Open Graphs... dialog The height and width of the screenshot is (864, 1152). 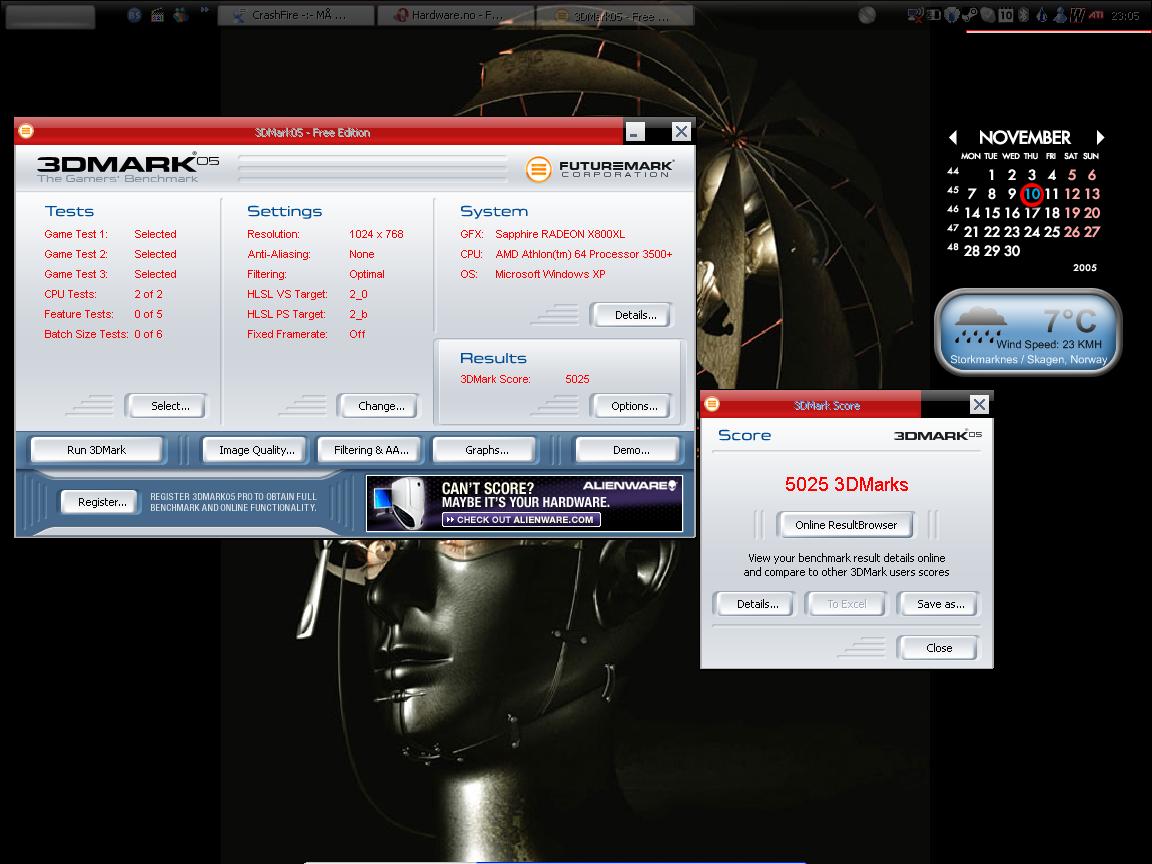486,450
